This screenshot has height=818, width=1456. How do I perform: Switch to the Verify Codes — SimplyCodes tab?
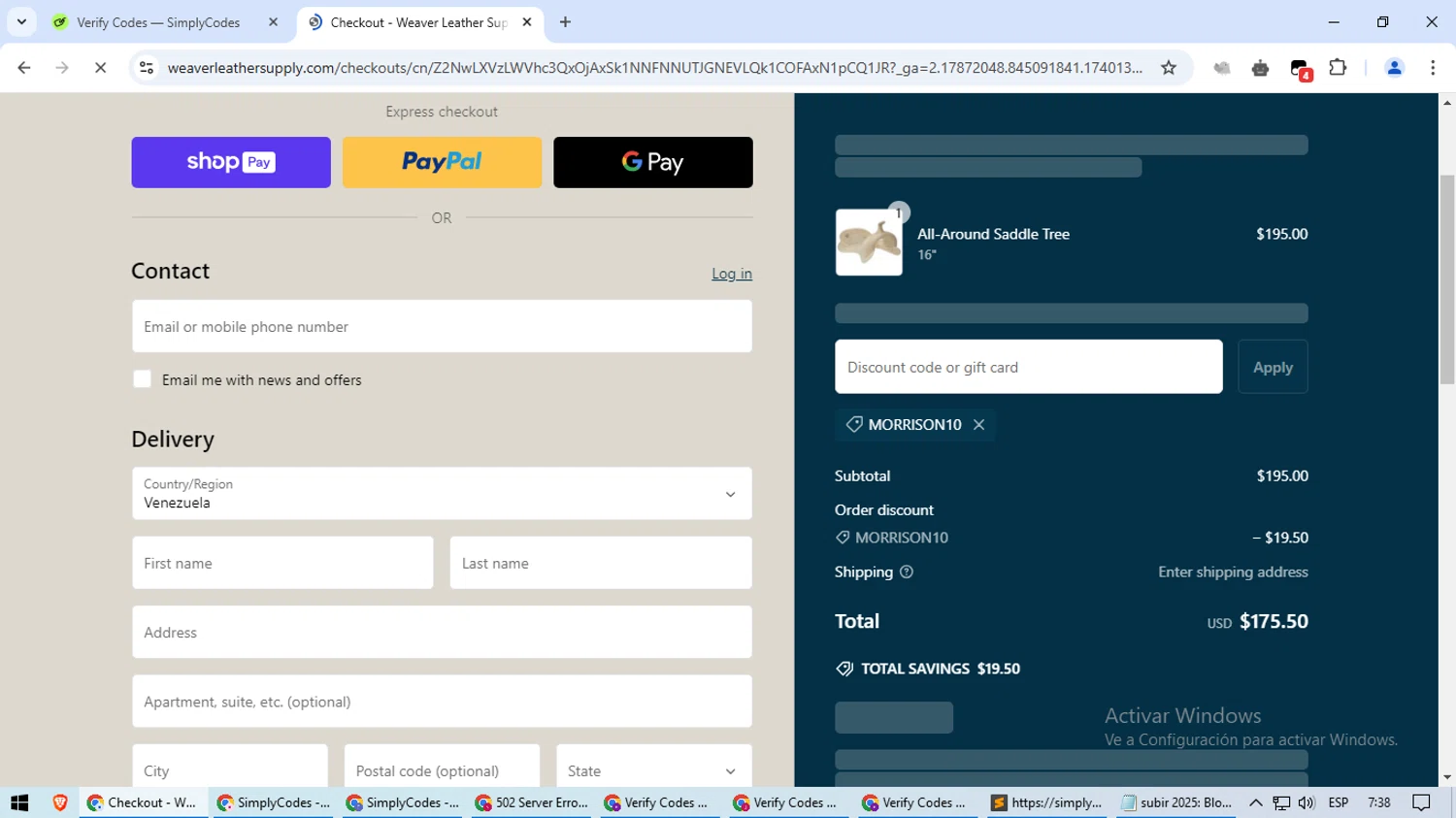158,22
